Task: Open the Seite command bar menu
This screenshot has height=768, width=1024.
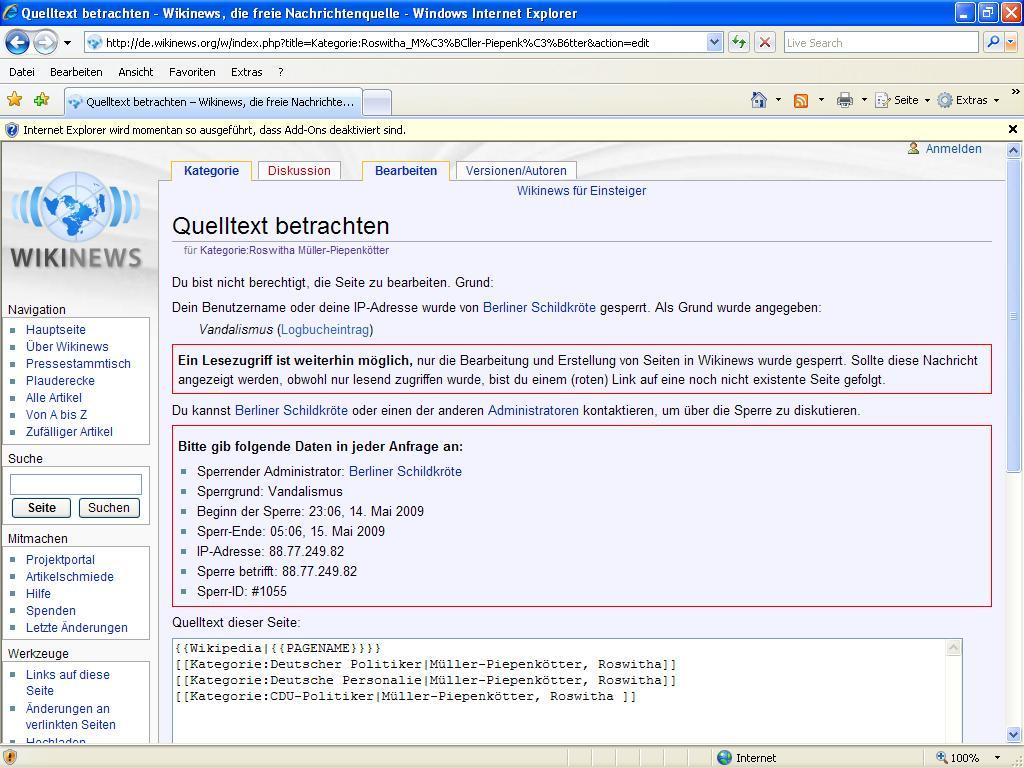Action: (x=903, y=100)
